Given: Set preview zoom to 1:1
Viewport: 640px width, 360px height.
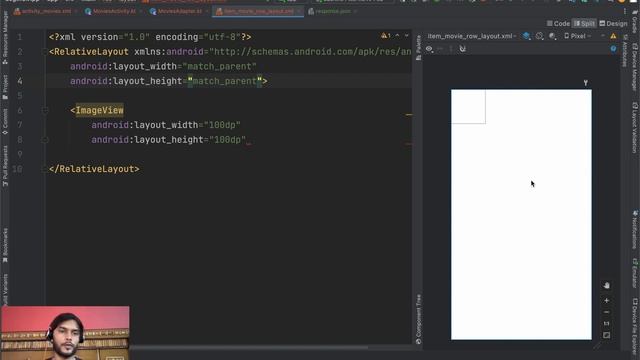Looking at the screenshot, I should pyautogui.click(x=607, y=324).
